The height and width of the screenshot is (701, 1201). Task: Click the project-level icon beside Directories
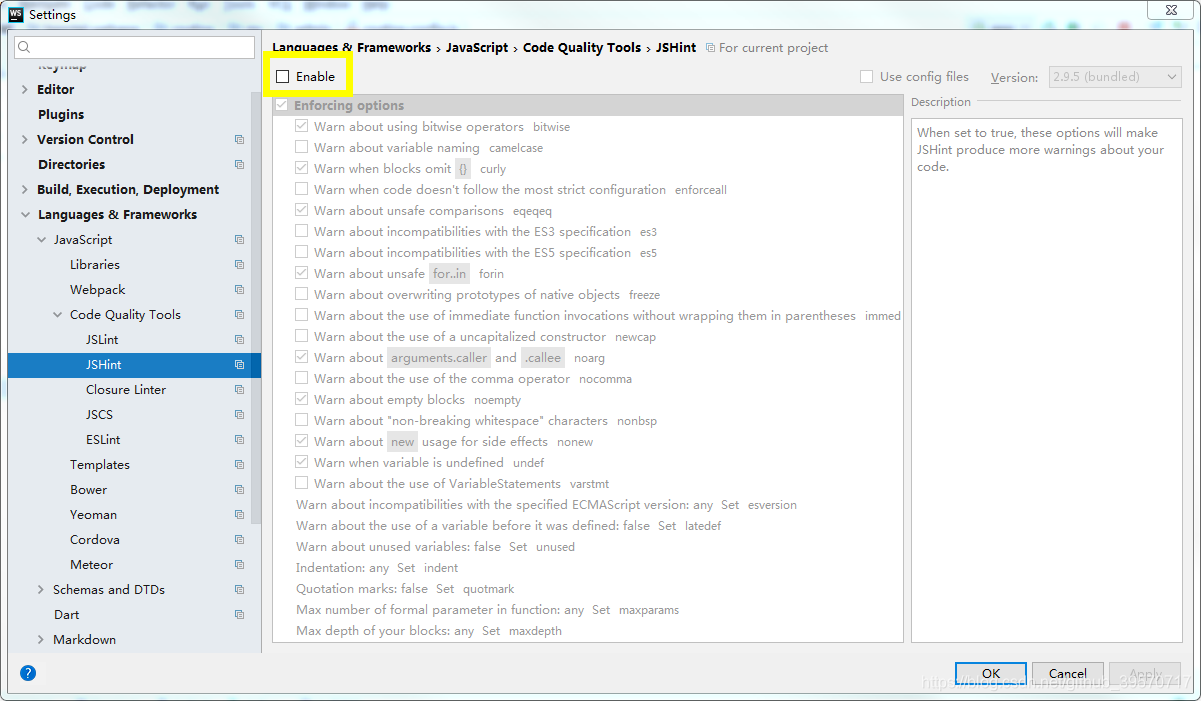[239, 165]
